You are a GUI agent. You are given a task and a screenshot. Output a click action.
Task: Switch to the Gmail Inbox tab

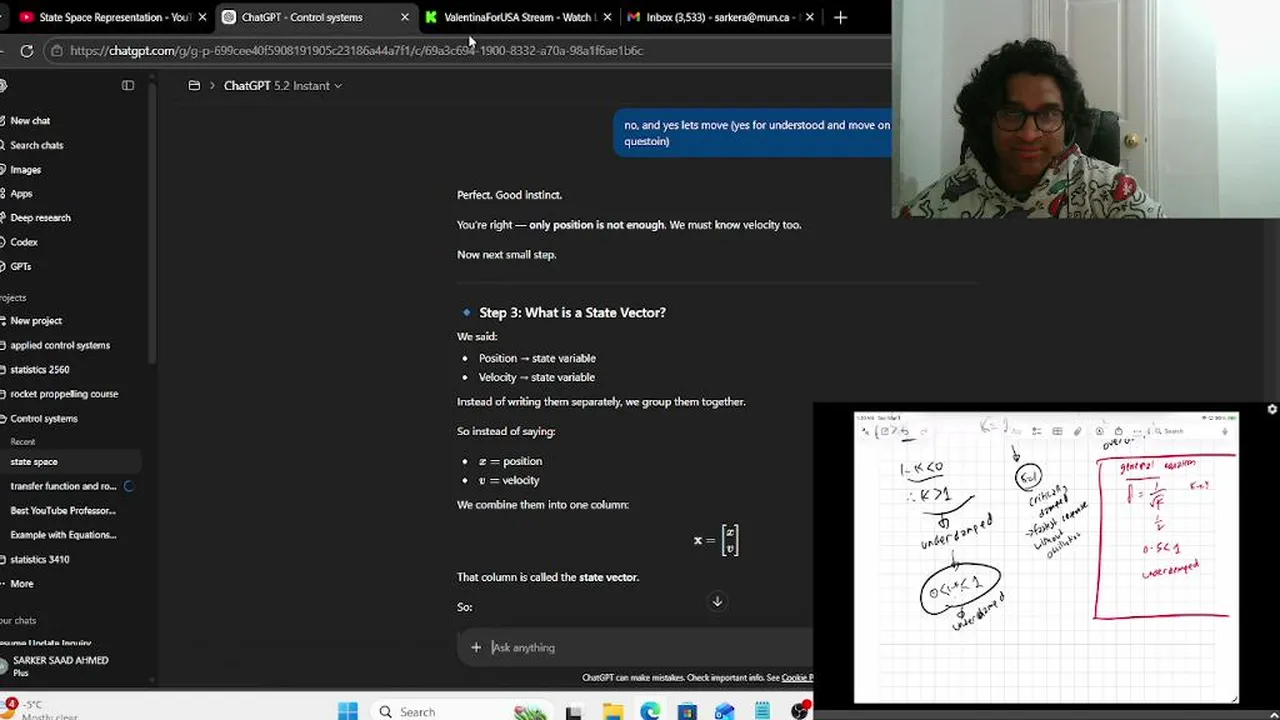tap(720, 17)
